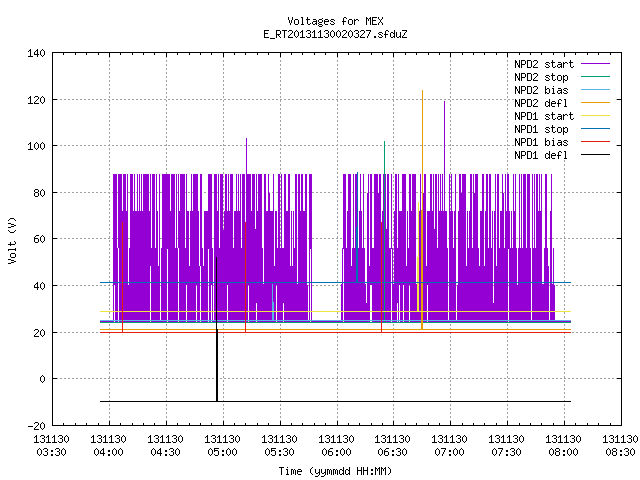The height and width of the screenshot is (480, 640).
Task: Click the x-axis tick label 07:30
Action: coord(506,453)
